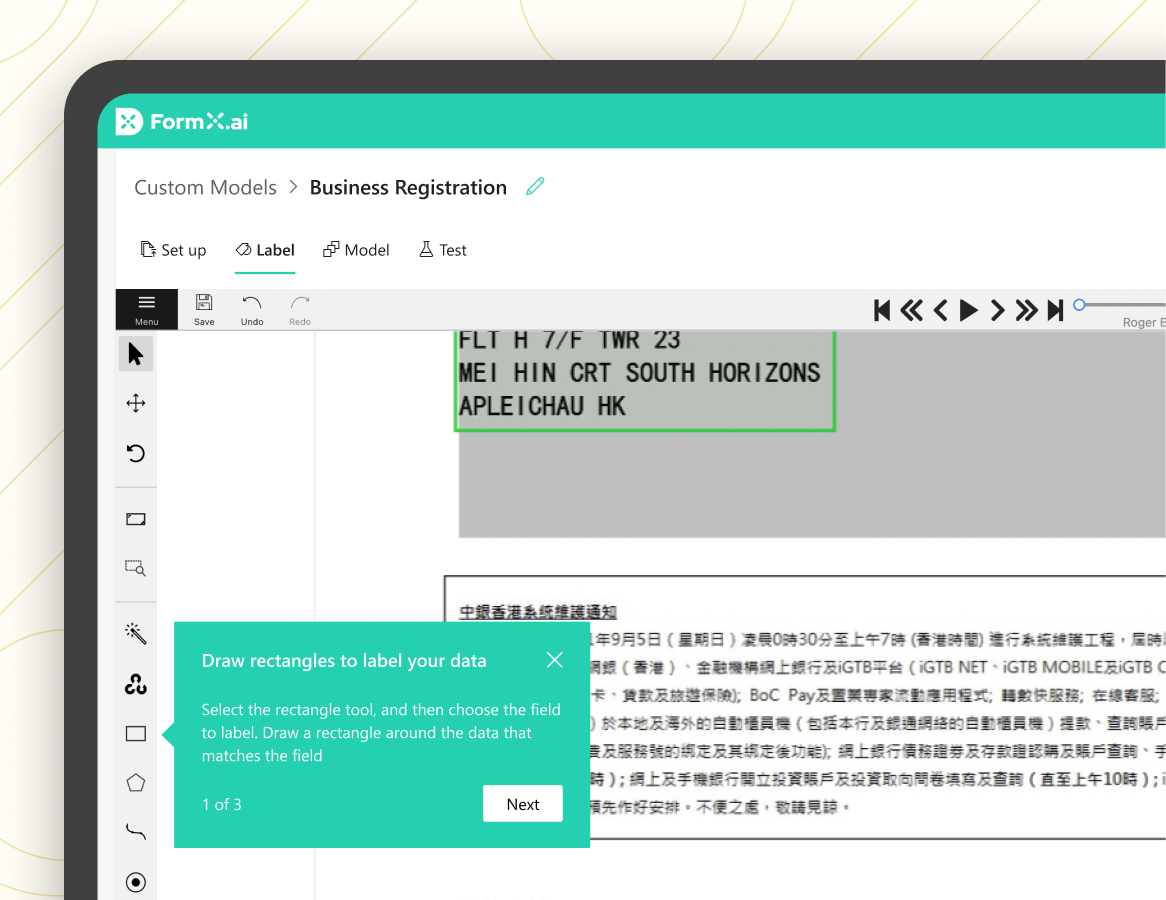The height and width of the screenshot is (900, 1166).
Task: Choose the zoom-to-region tool
Action: click(x=135, y=568)
